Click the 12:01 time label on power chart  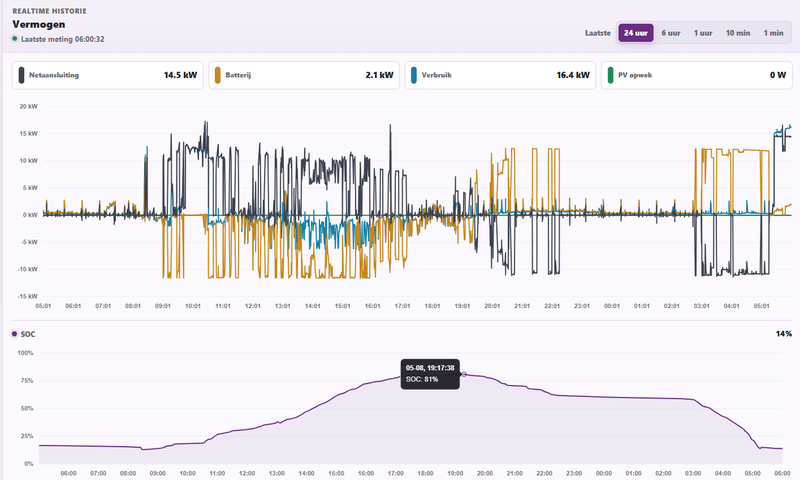pyautogui.click(x=253, y=306)
